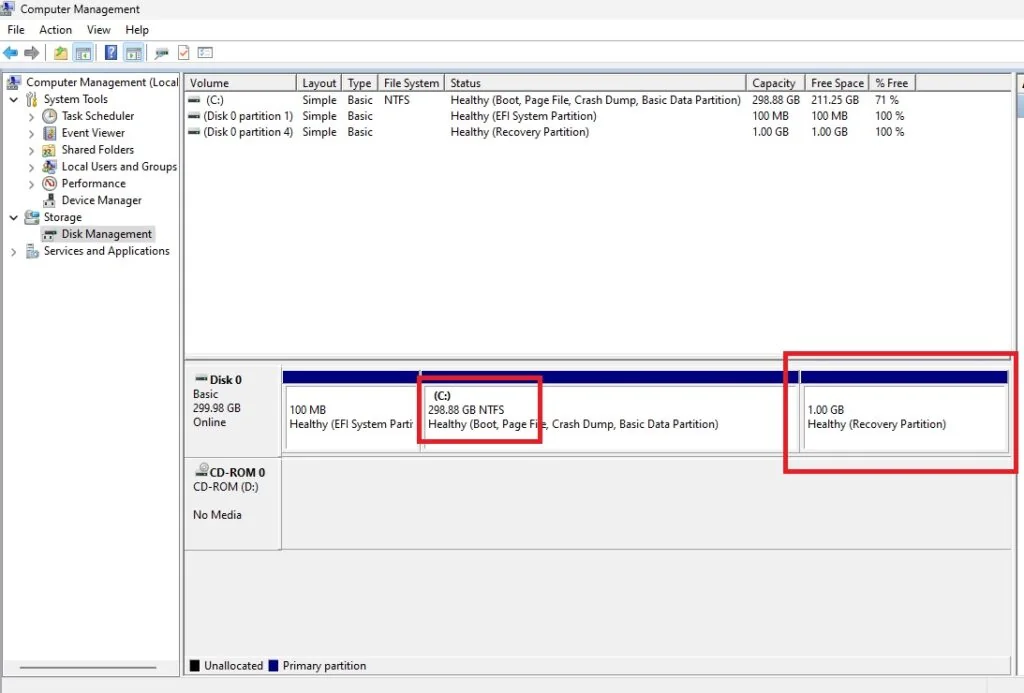Collapse the System Tools tree node

[14, 99]
